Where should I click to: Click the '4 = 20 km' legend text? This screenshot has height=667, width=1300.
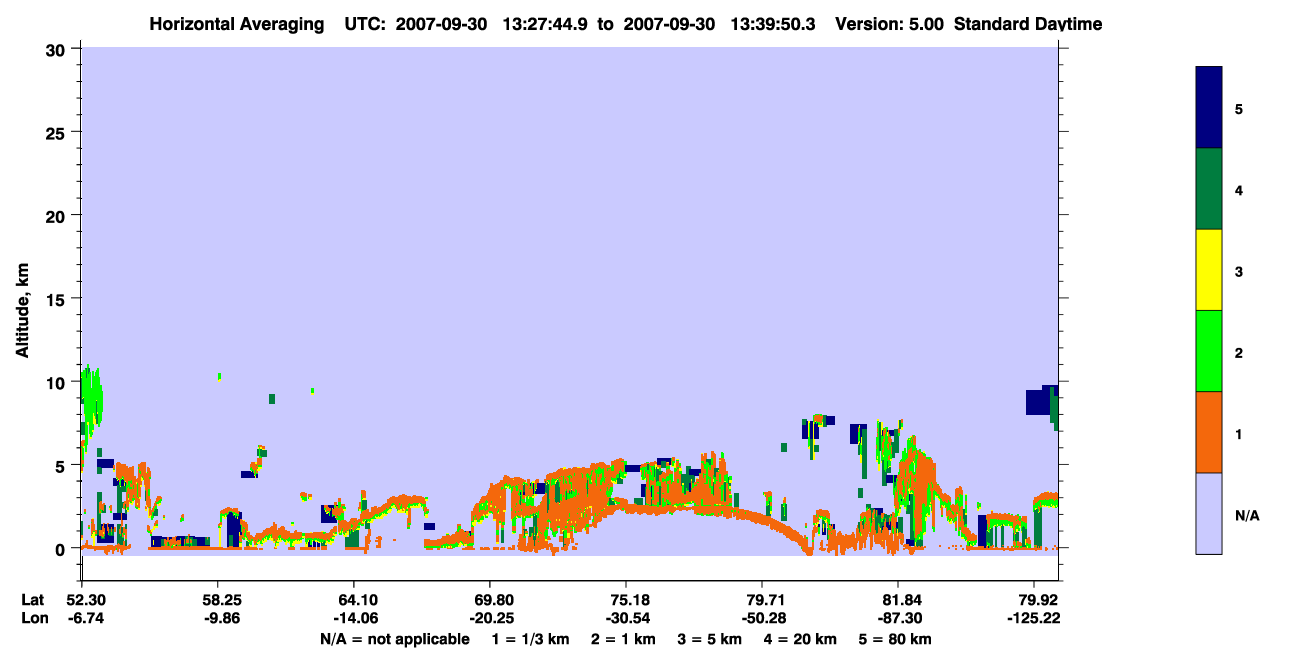(x=799, y=639)
